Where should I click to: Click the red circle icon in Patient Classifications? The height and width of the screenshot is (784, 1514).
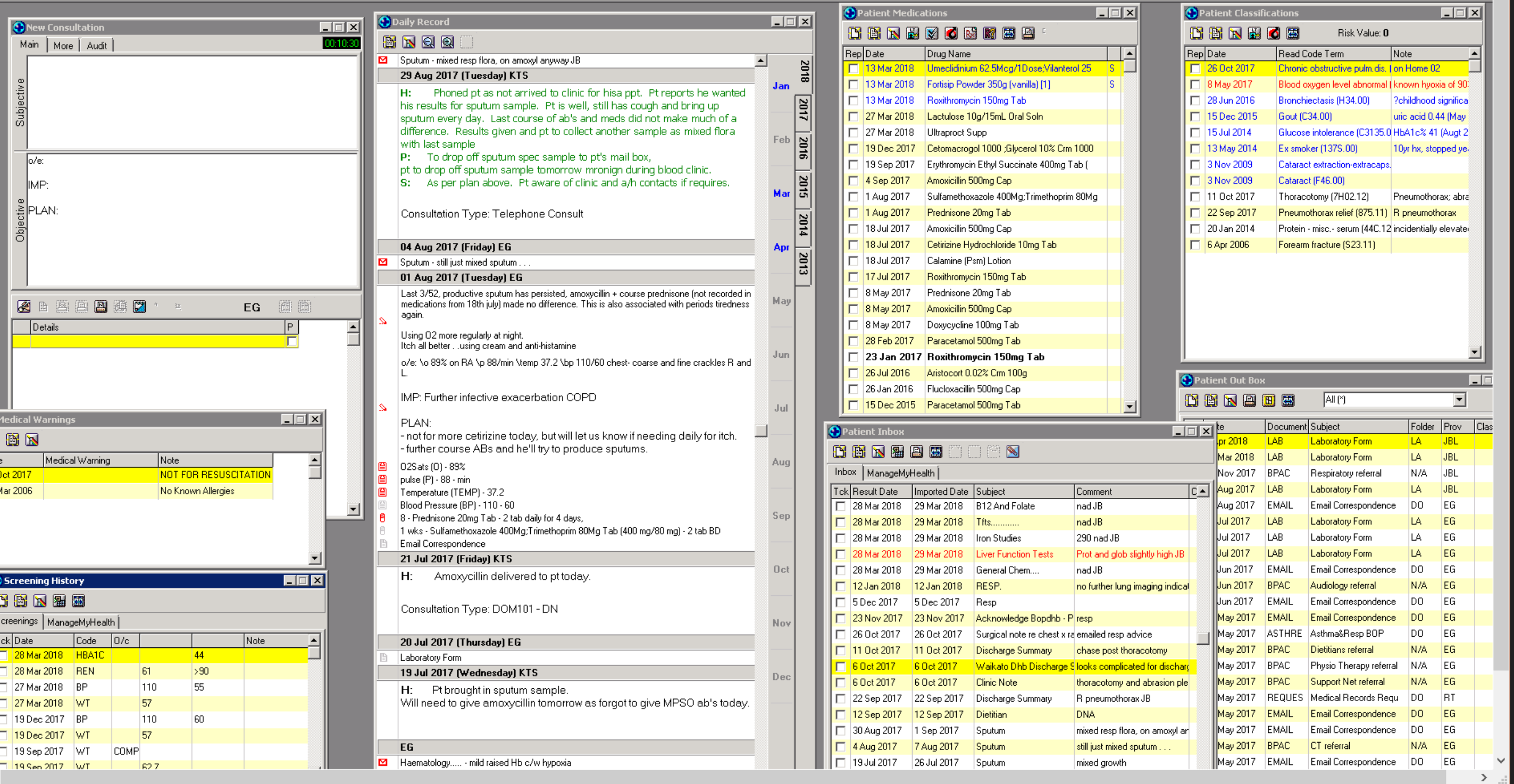(1274, 33)
